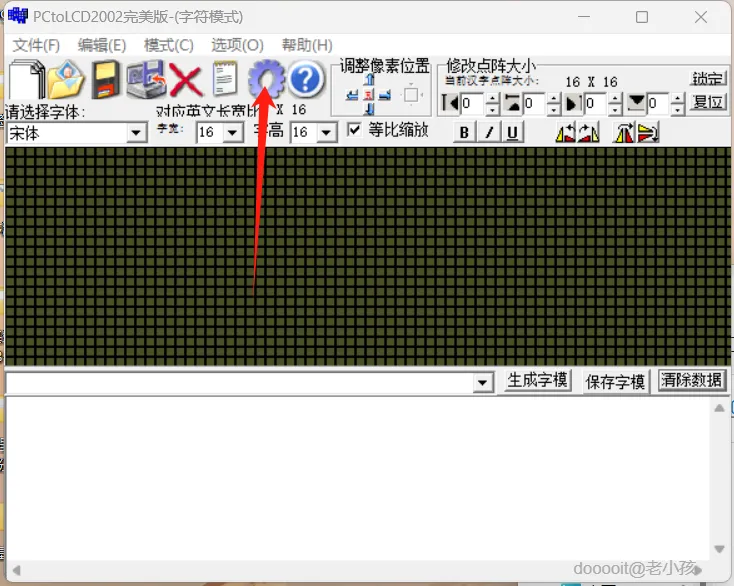734x586 pixels.
Task: Click the bottom-margin triangle icon
Action: pyautogui.click(x=636, y=102)
